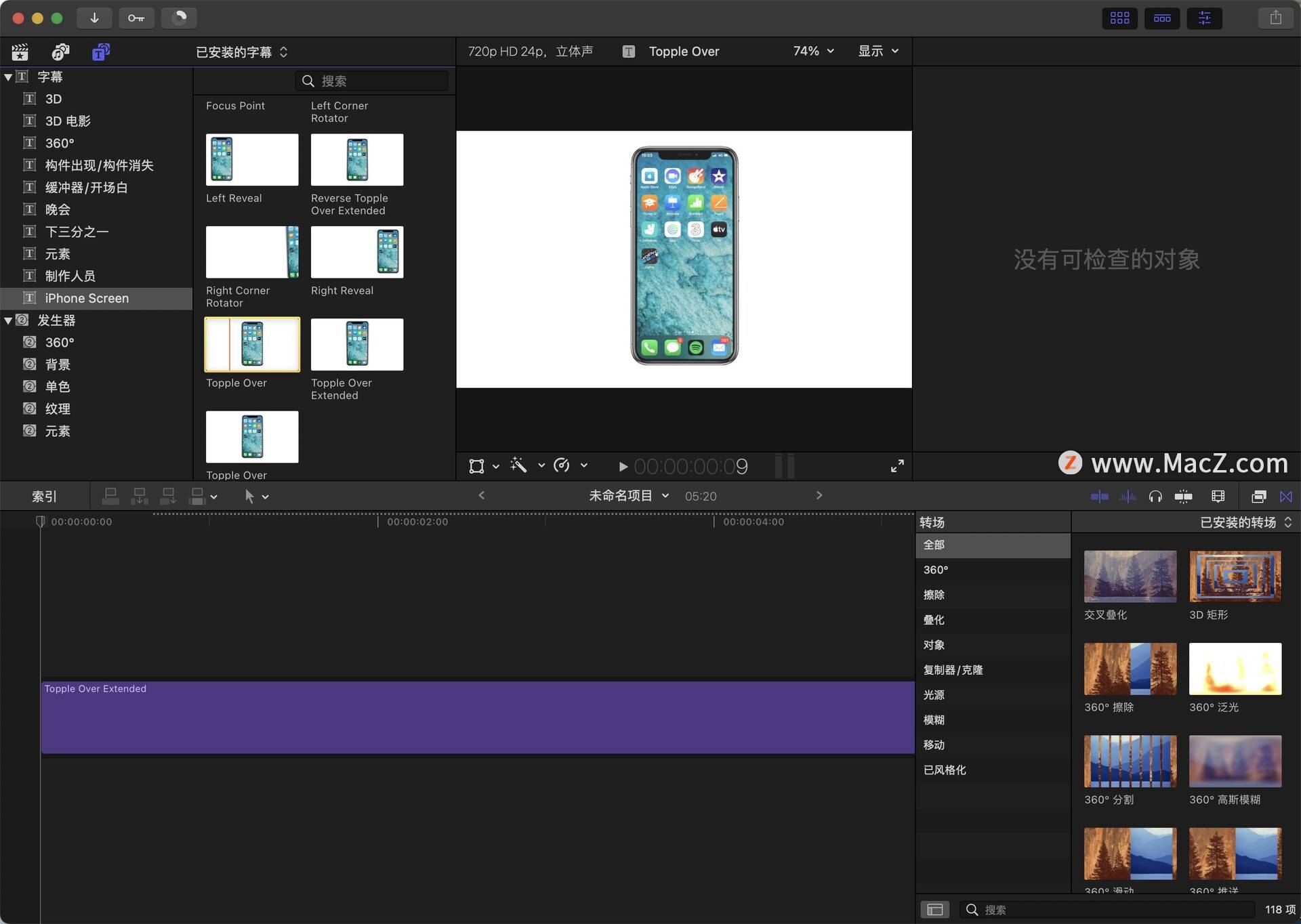1301x924 pixels.
Task: Play the viewer clip
Action: (x=623, y=467)
